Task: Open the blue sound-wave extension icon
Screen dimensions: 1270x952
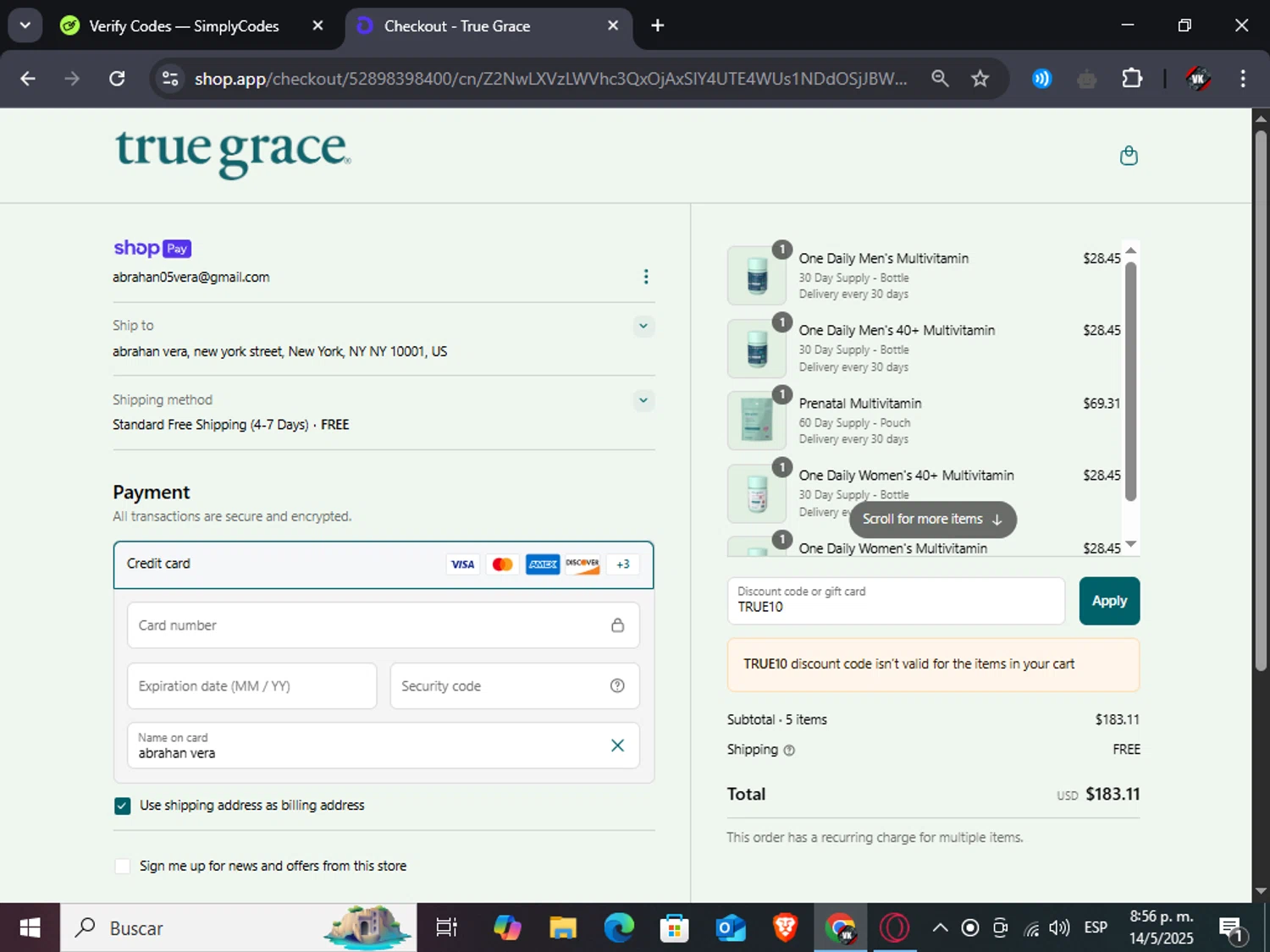Action: click(1041, 79)
